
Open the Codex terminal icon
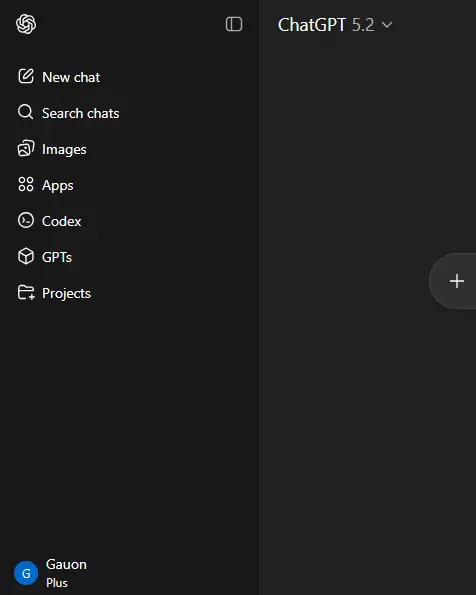(x=26, y=220)
